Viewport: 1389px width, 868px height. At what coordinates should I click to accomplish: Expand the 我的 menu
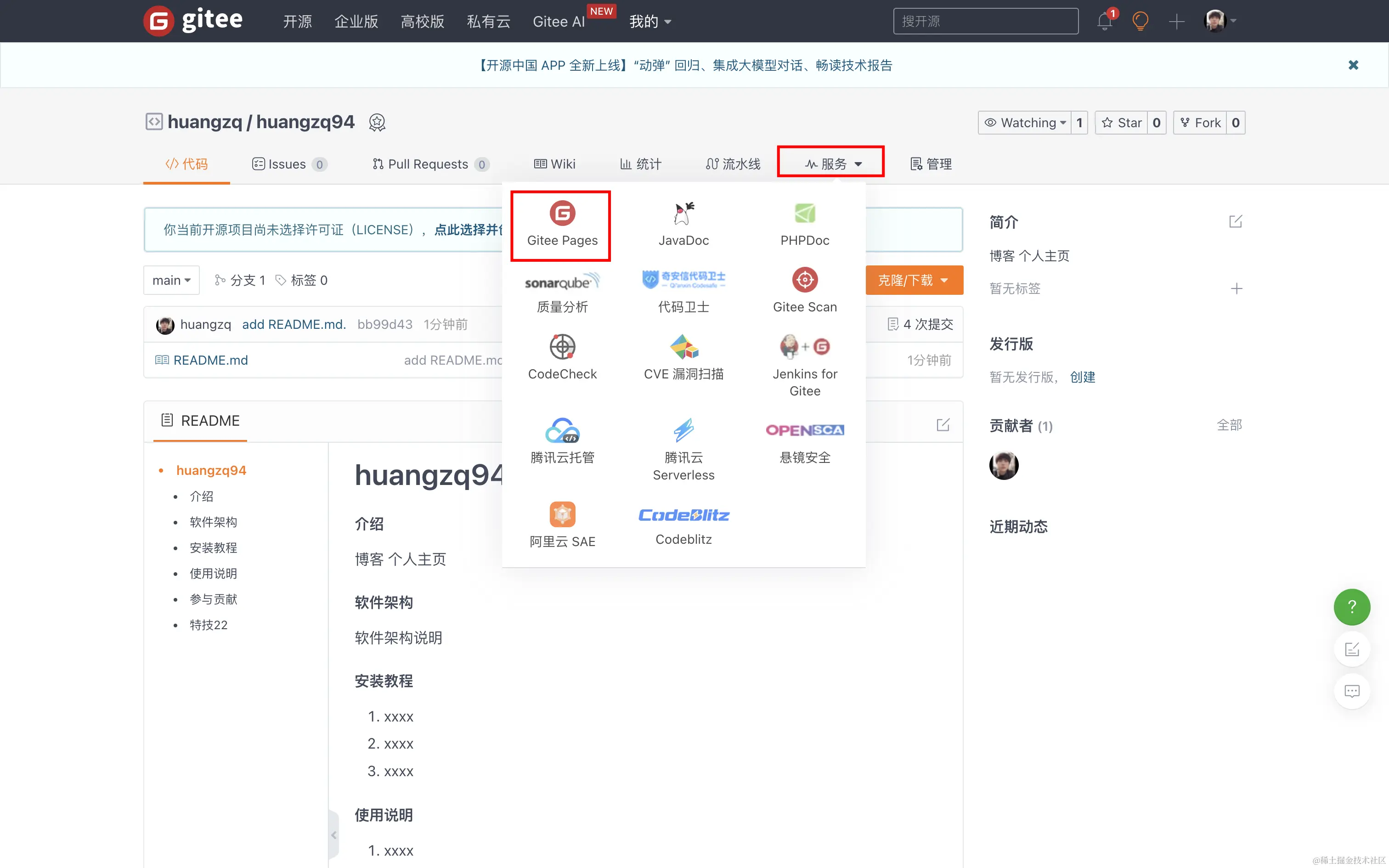click(650, 21)
